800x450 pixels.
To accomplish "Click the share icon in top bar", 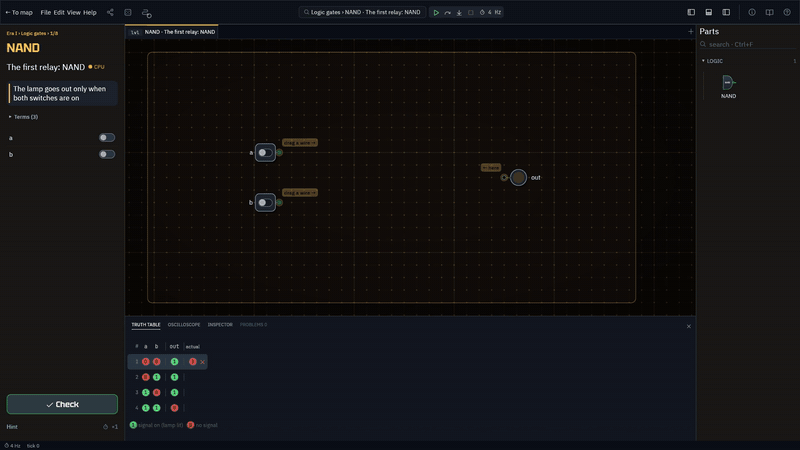I will (x=110, y=12).
